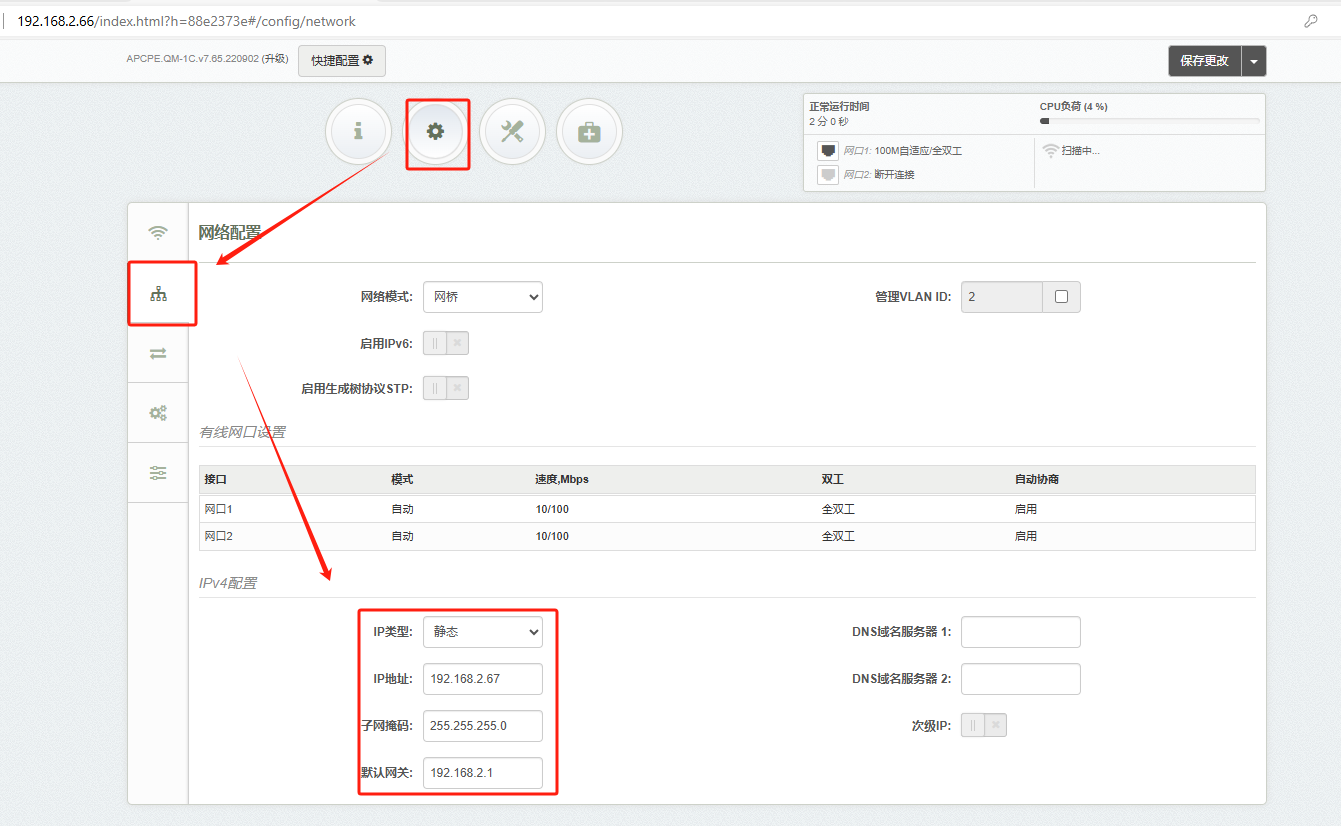This screenshot has height=826, width=1341.
Task: Open the information status round icon
Action: (358, 132)
